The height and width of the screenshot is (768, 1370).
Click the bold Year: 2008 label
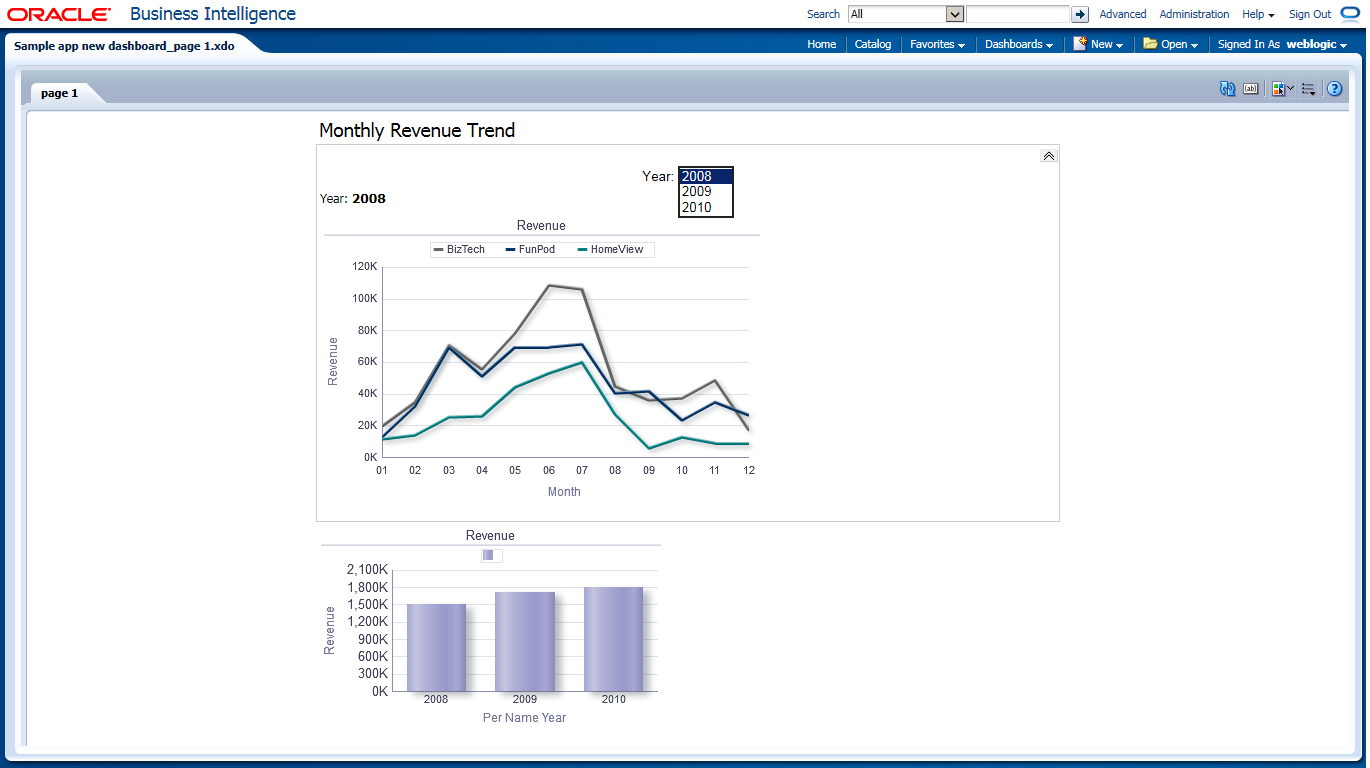(x=352, y=198)
